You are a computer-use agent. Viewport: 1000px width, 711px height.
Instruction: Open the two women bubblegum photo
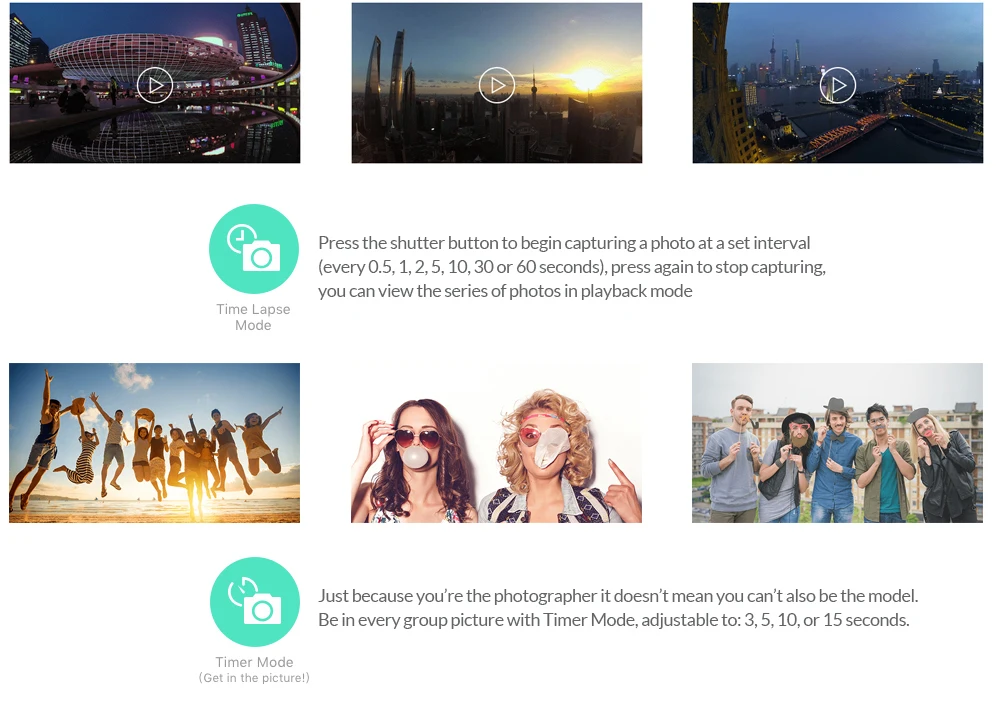(x=496, y=443)
